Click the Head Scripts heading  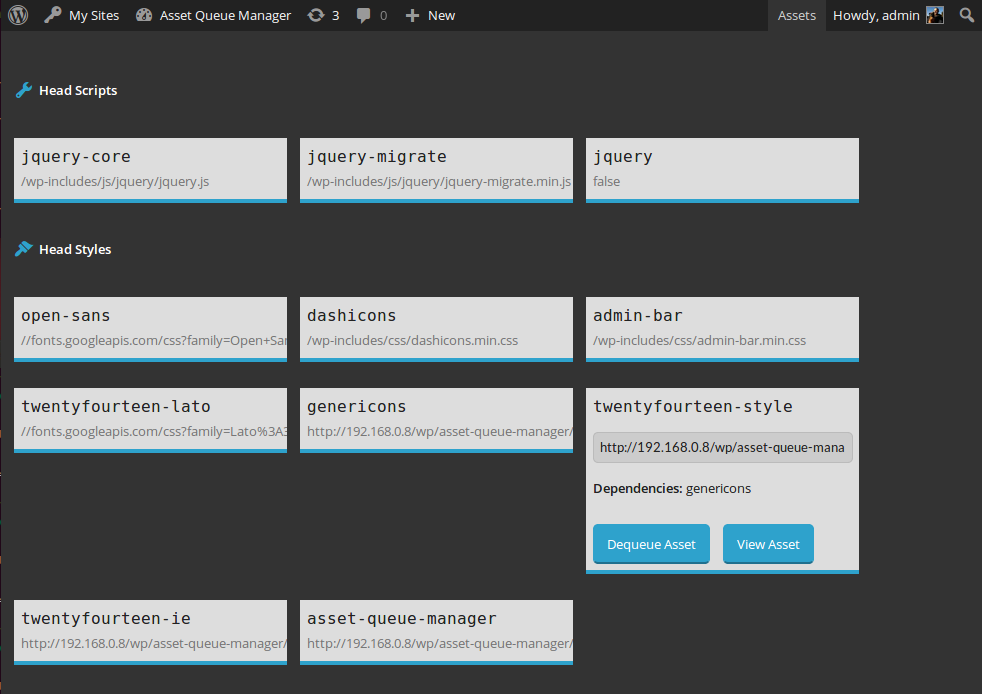pos(78,90)
